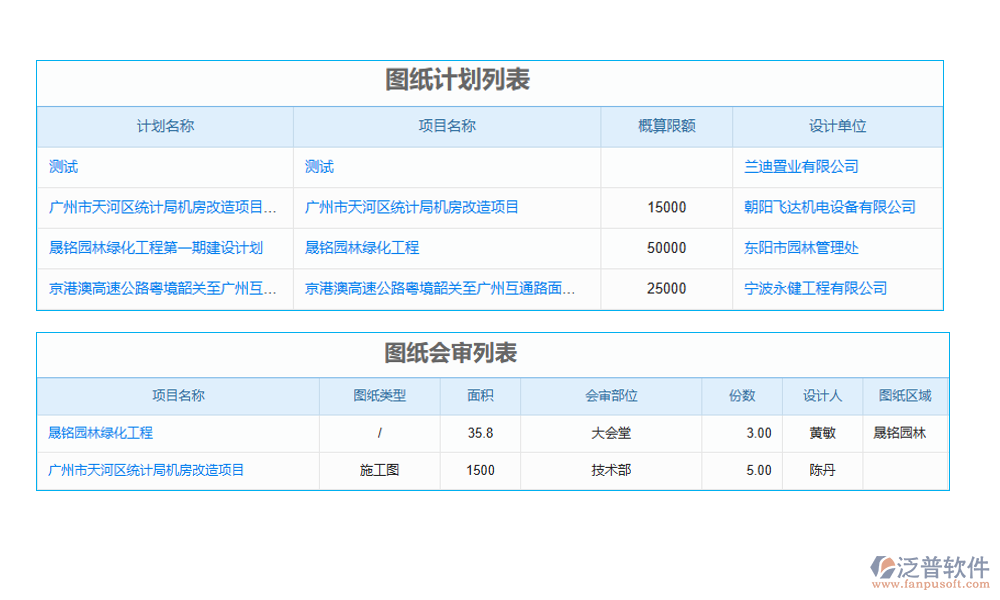Click the 设计单位 column header
This screenshot has width=1000, height=600.
tap(837, 126)
